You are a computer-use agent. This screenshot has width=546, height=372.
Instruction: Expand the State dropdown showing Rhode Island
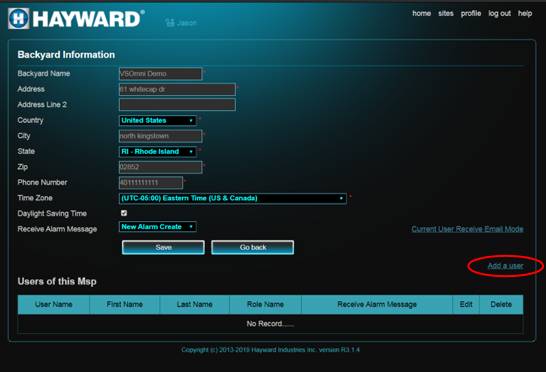(x=157, y=152)
